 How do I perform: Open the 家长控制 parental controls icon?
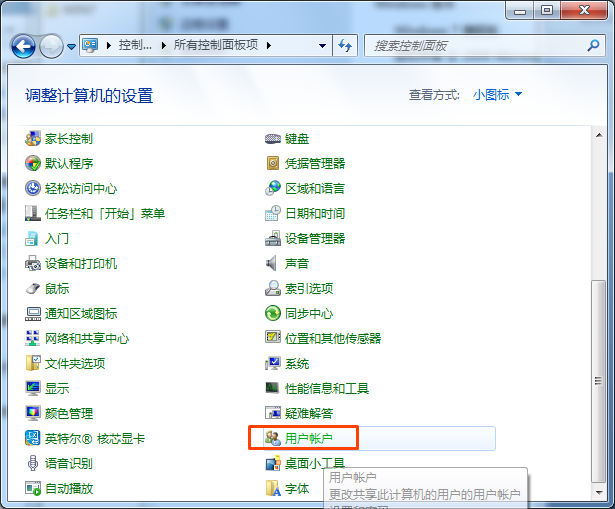[33, 138]
